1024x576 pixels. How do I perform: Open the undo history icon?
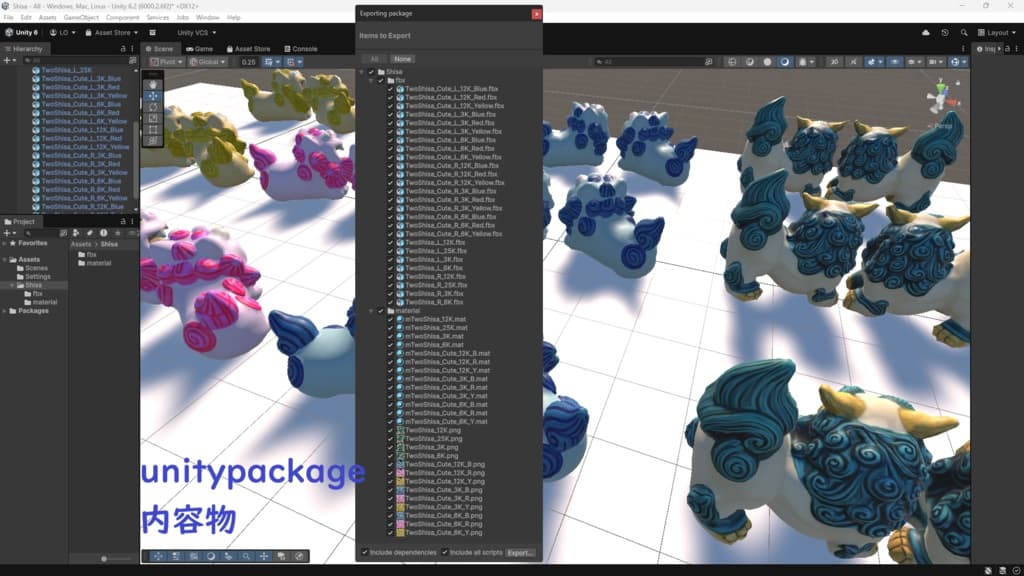(x=944, y=33)
